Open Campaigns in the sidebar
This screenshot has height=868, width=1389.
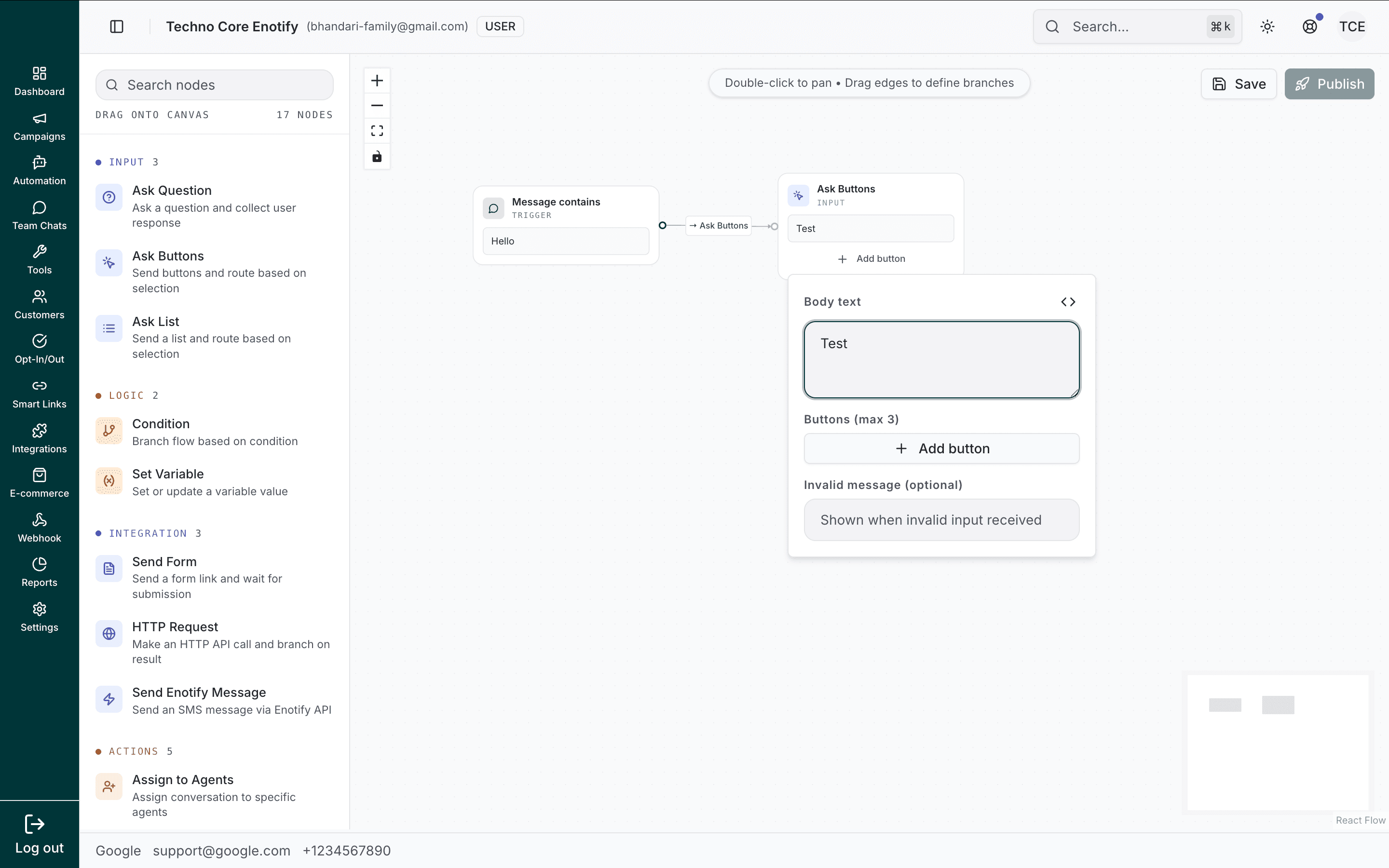coord(39,126)
